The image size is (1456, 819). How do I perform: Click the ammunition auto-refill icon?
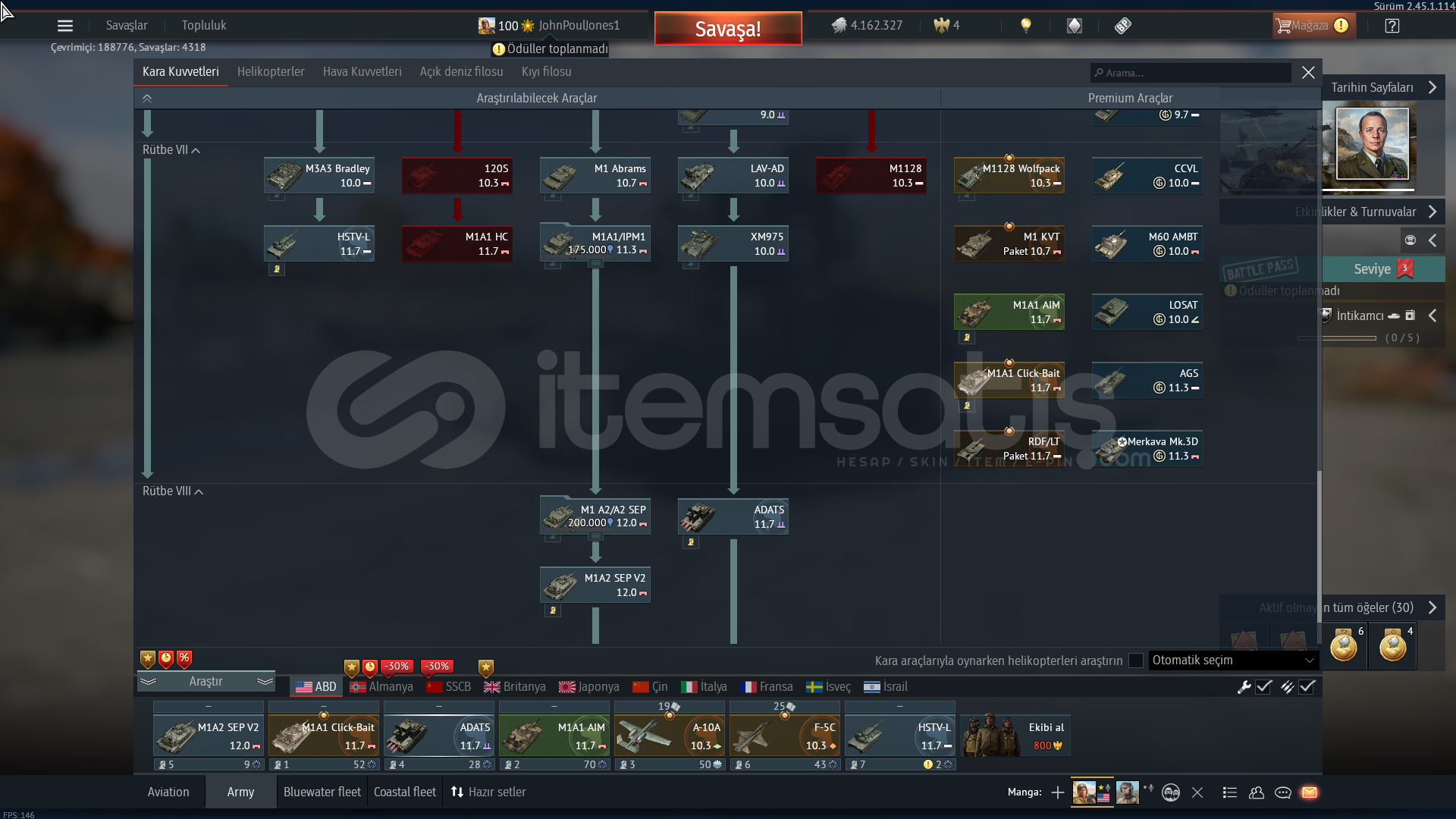point(1287,687)
